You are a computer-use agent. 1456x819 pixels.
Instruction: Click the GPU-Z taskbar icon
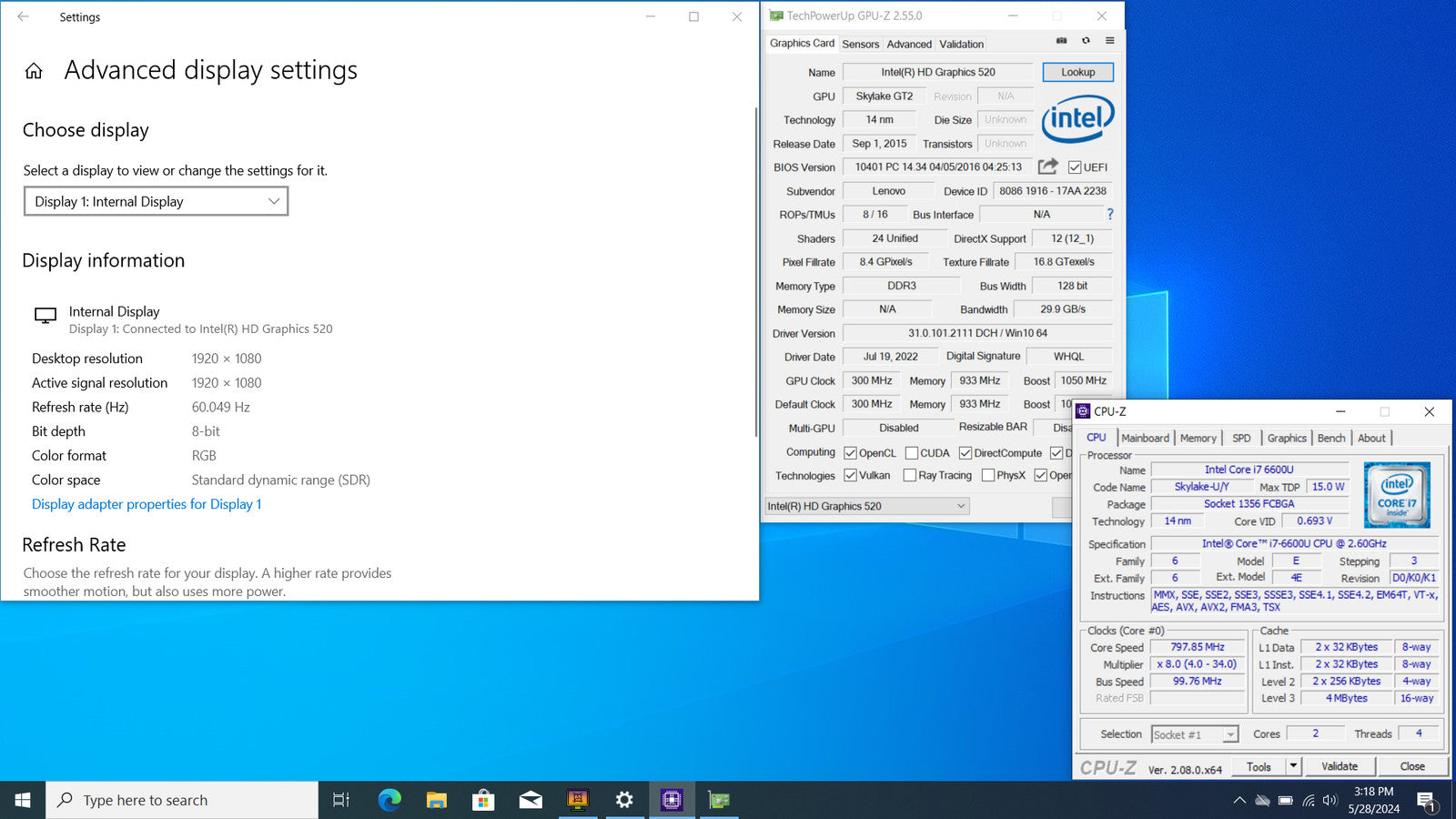(x=719, y=800)
